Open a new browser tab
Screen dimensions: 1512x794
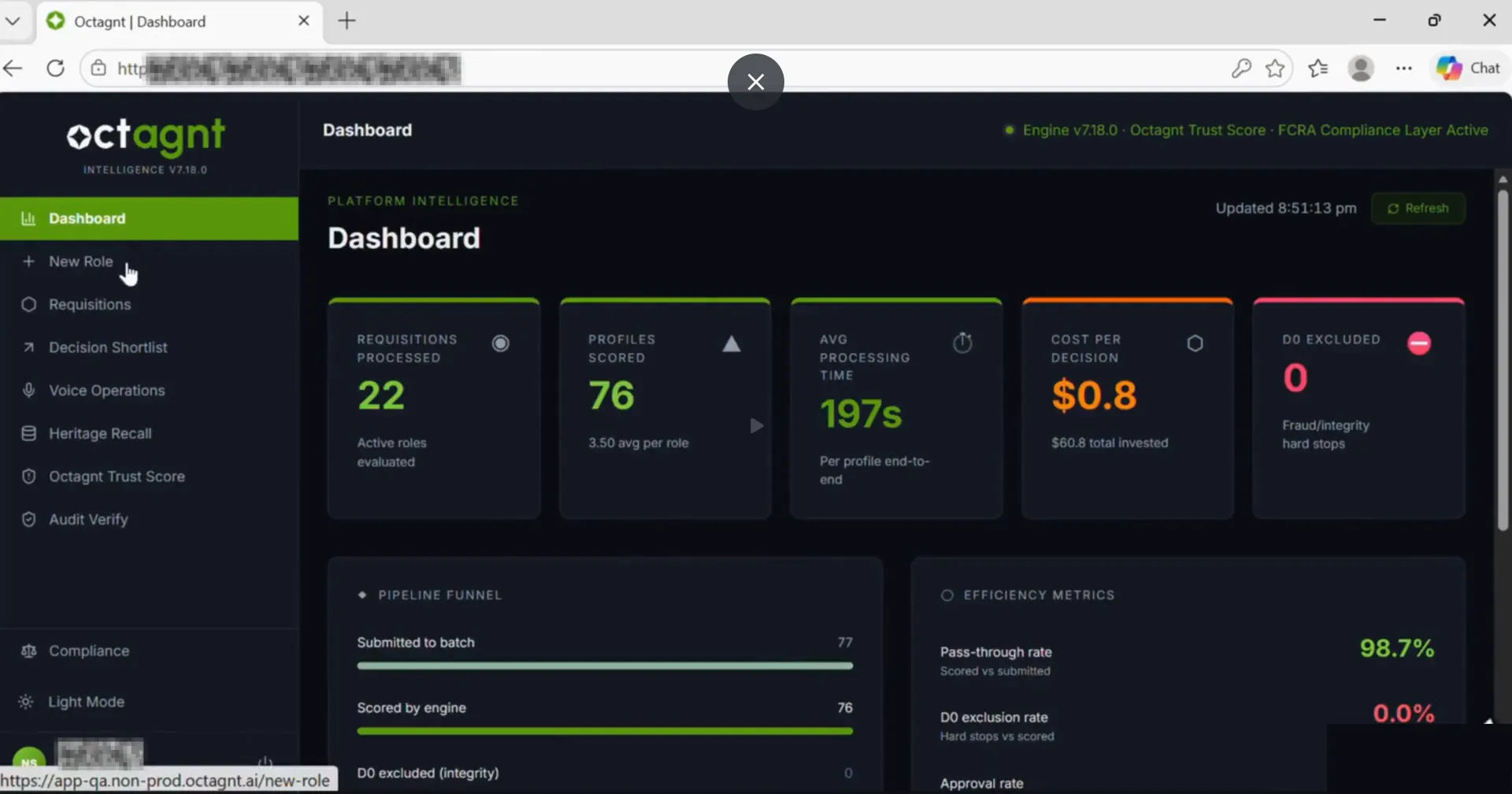346,20
